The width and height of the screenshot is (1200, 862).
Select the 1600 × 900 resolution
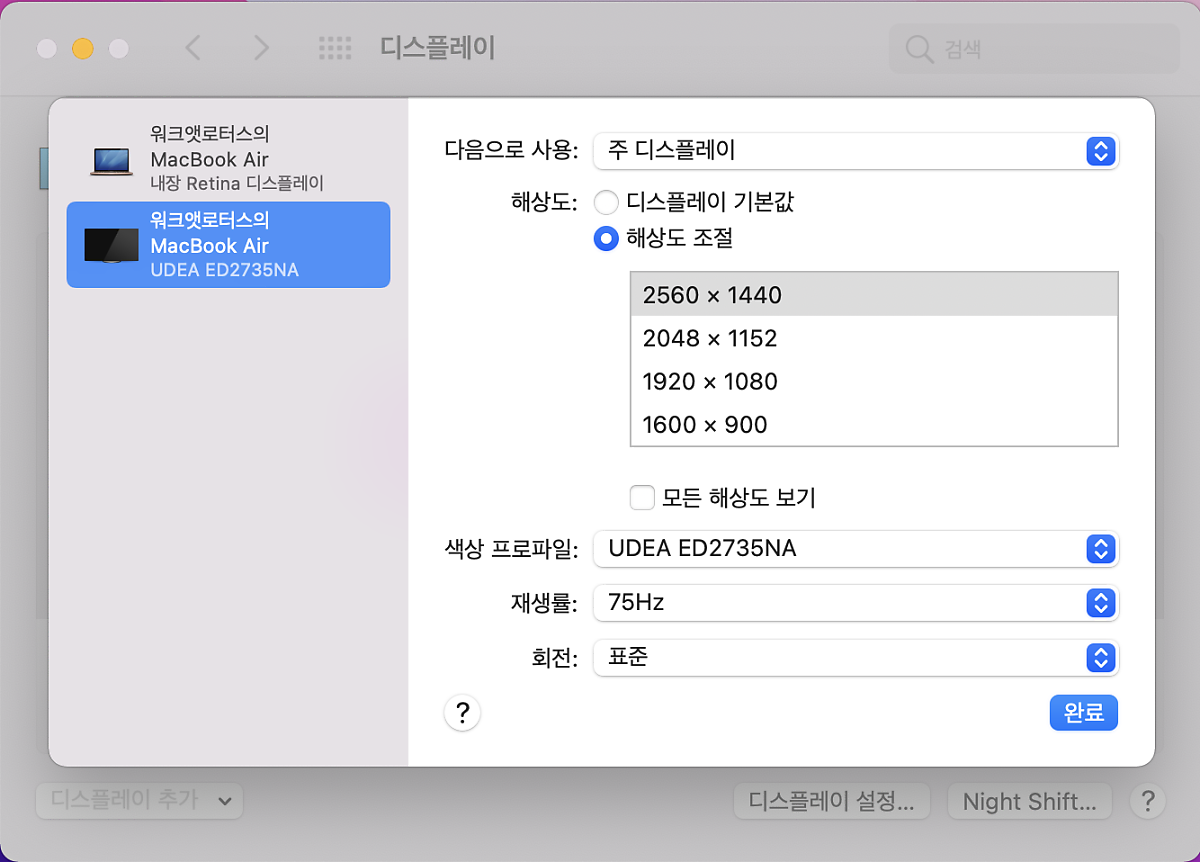point(874,424)
